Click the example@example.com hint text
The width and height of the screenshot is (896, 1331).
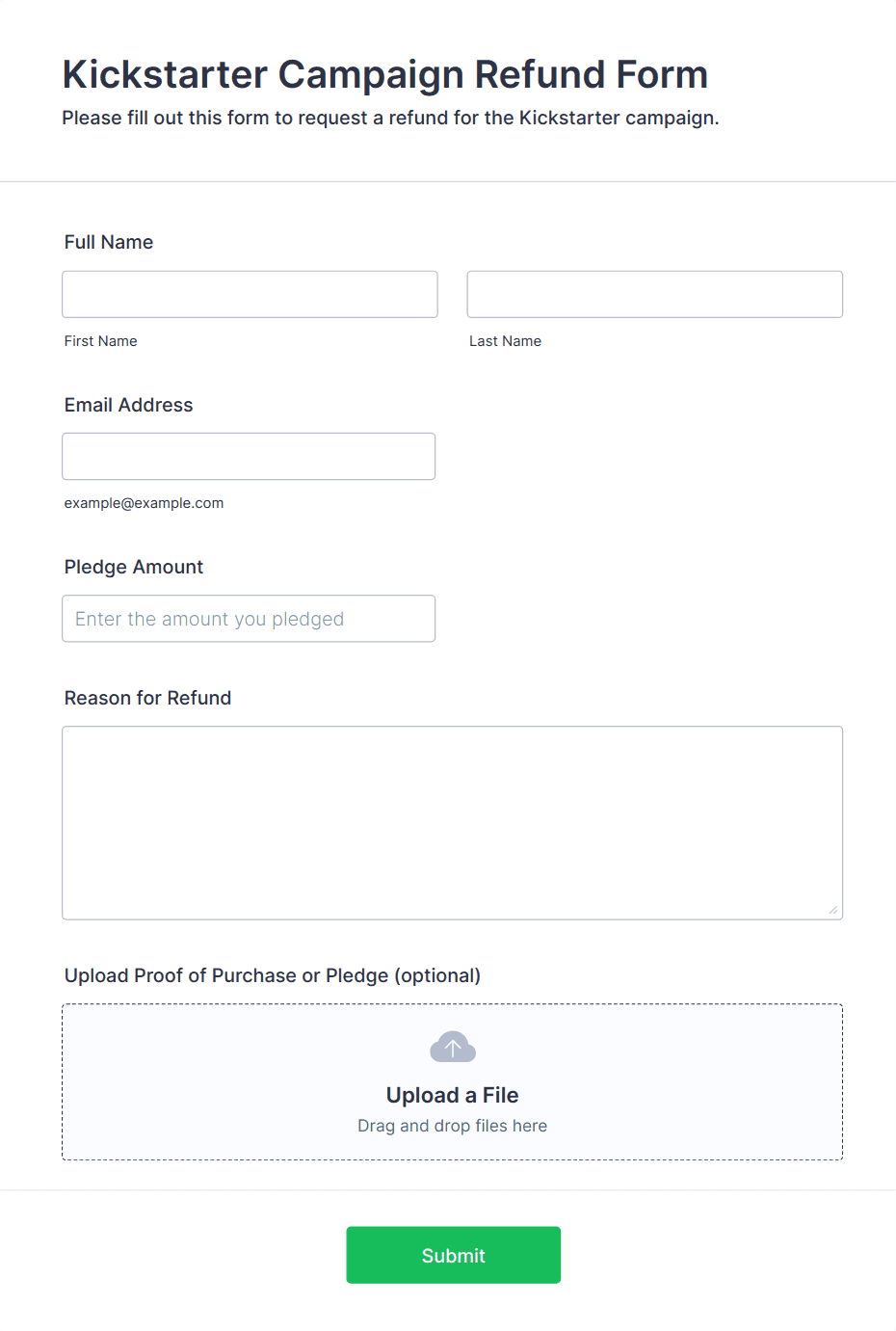pyautogui.click(x=144, y=503)
